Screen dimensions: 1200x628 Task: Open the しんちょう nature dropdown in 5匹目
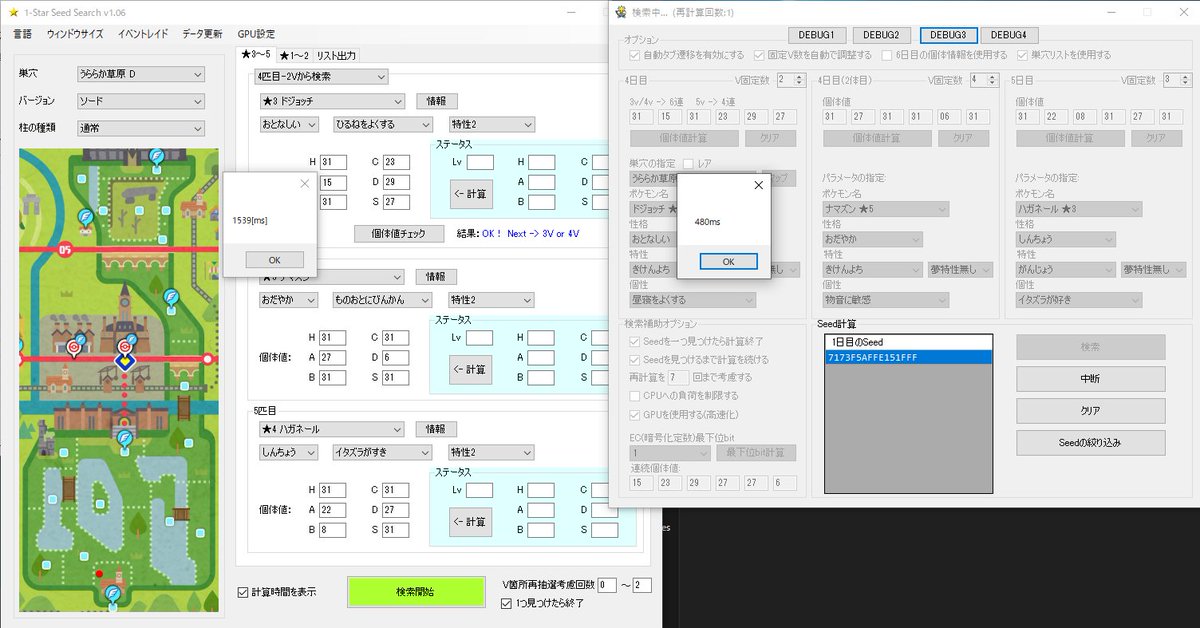(289, 452)
